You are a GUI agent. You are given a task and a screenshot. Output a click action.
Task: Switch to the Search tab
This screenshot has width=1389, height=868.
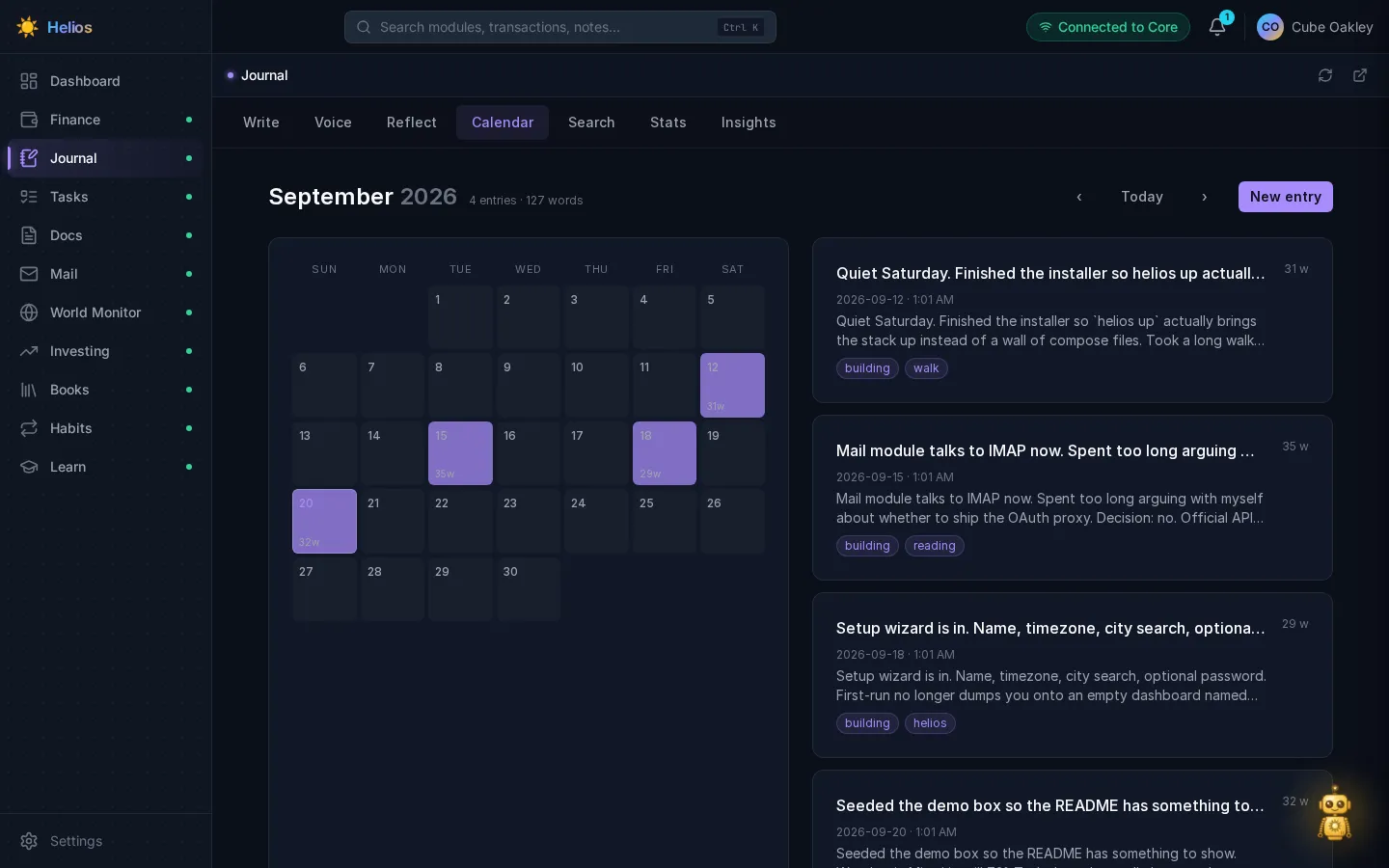(591, 122)
